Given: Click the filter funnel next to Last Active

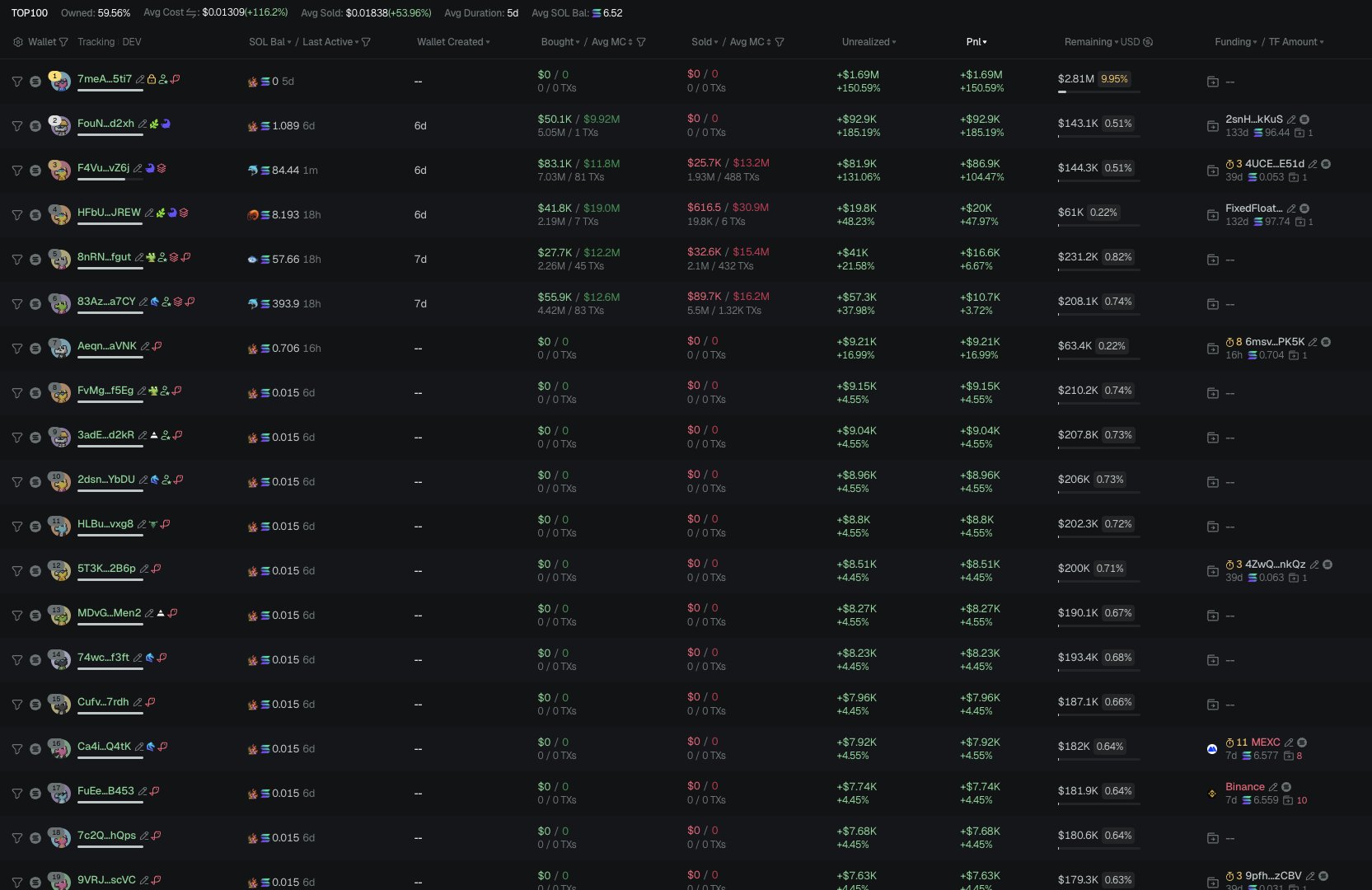Looking at the screenshot, I should tap(366, 42).
